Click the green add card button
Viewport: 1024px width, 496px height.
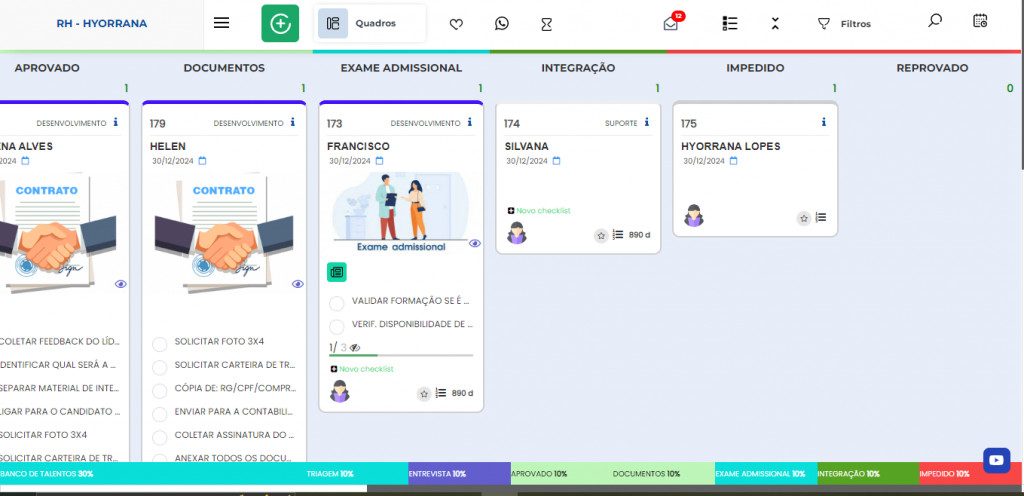[x=280, y=23]
